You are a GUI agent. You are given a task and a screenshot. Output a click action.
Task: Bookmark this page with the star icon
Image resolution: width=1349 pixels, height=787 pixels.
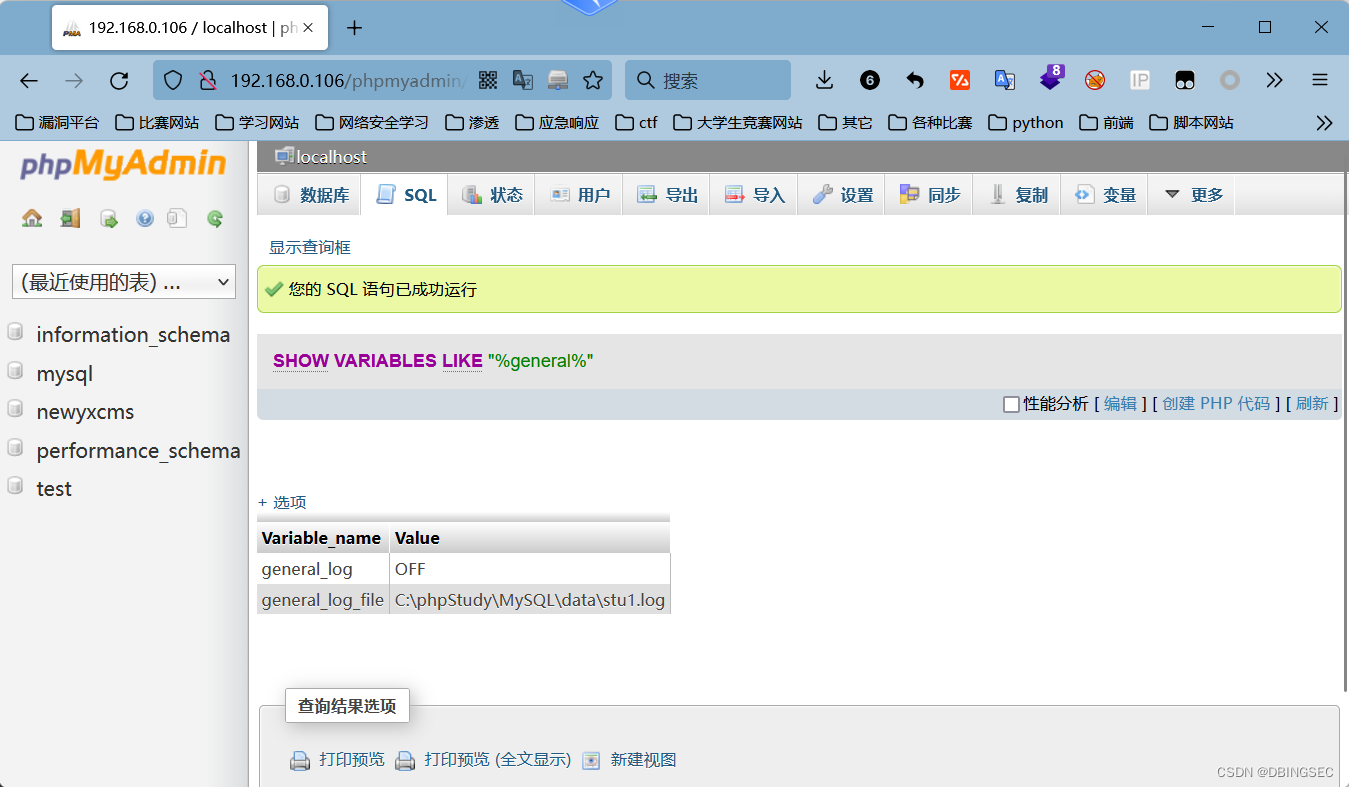pyautogui.click(x=593, y=80)
